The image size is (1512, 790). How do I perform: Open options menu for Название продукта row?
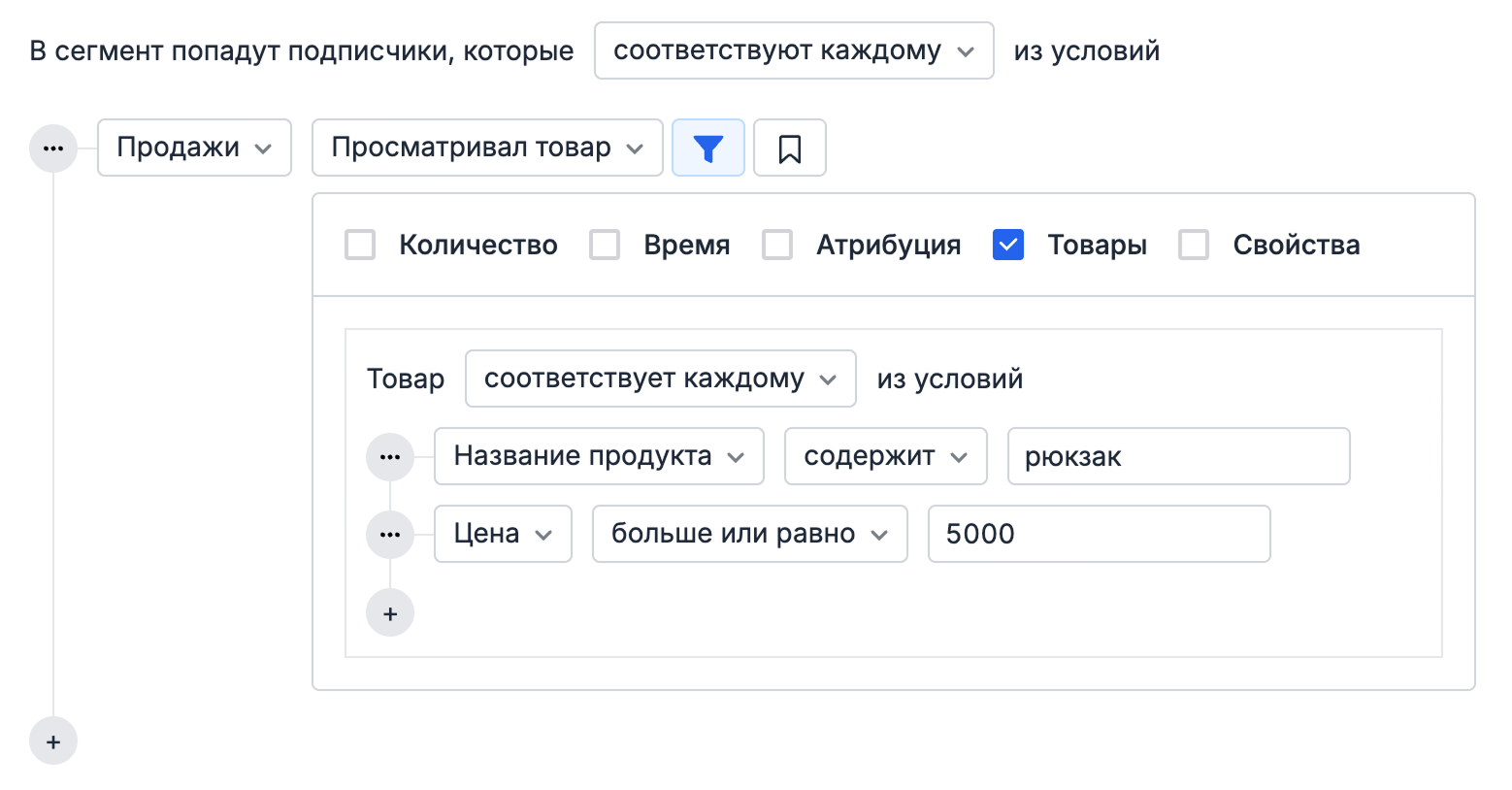390,456
